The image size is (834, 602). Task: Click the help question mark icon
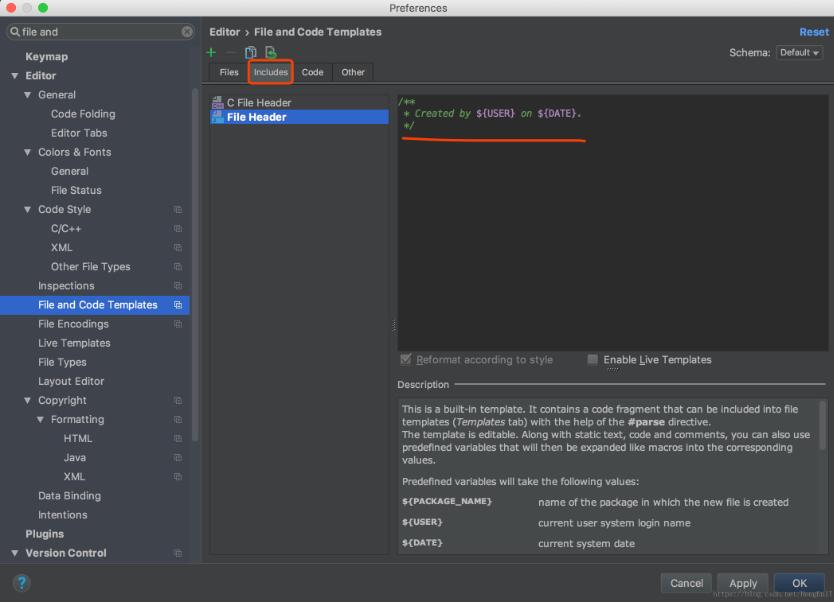(21, 583)
